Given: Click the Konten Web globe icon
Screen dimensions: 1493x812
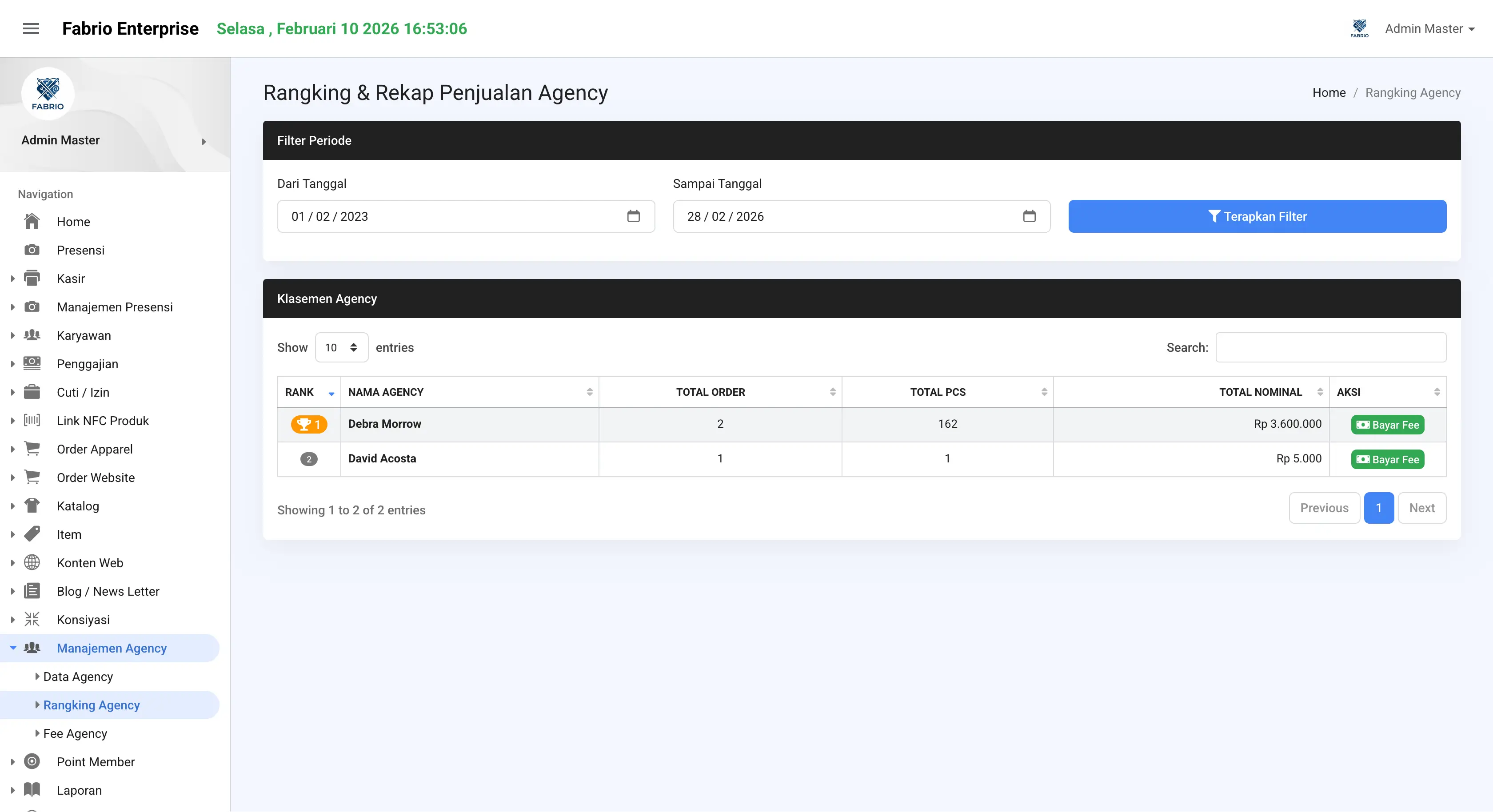Looking at the screenshot, I should click(32, 562).
